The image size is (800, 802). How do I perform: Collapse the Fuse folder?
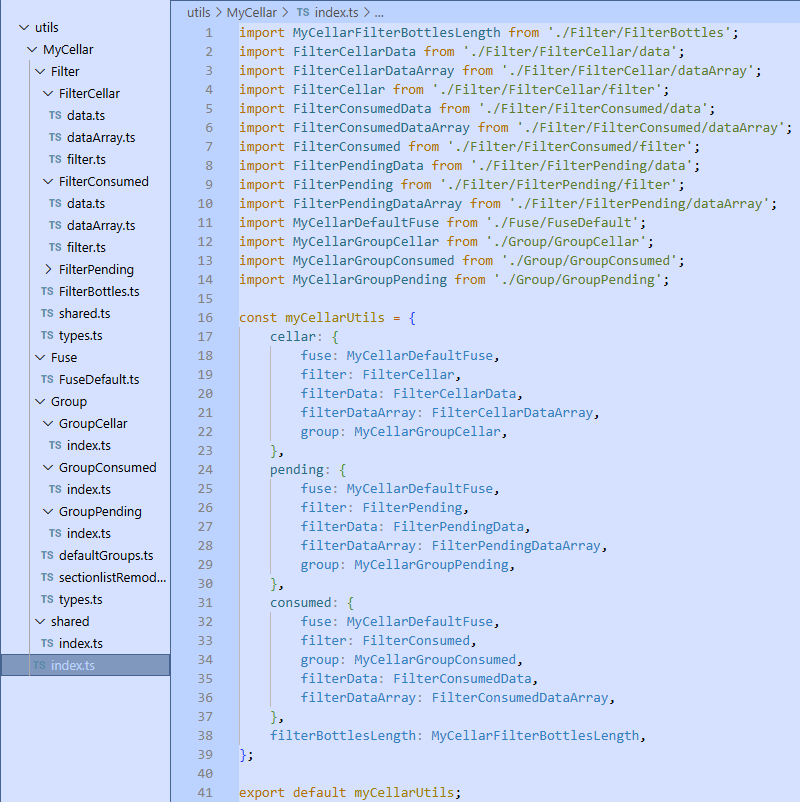pos(41,358)
